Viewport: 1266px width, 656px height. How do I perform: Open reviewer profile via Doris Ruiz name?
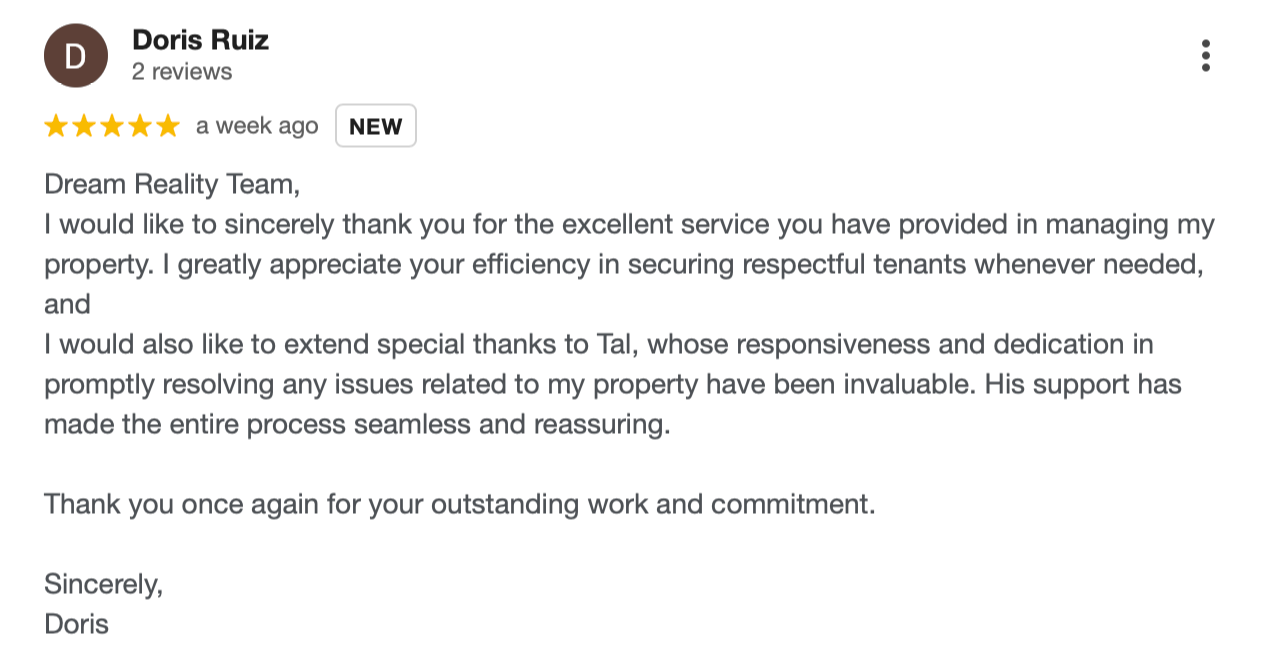tap(200, 40)
